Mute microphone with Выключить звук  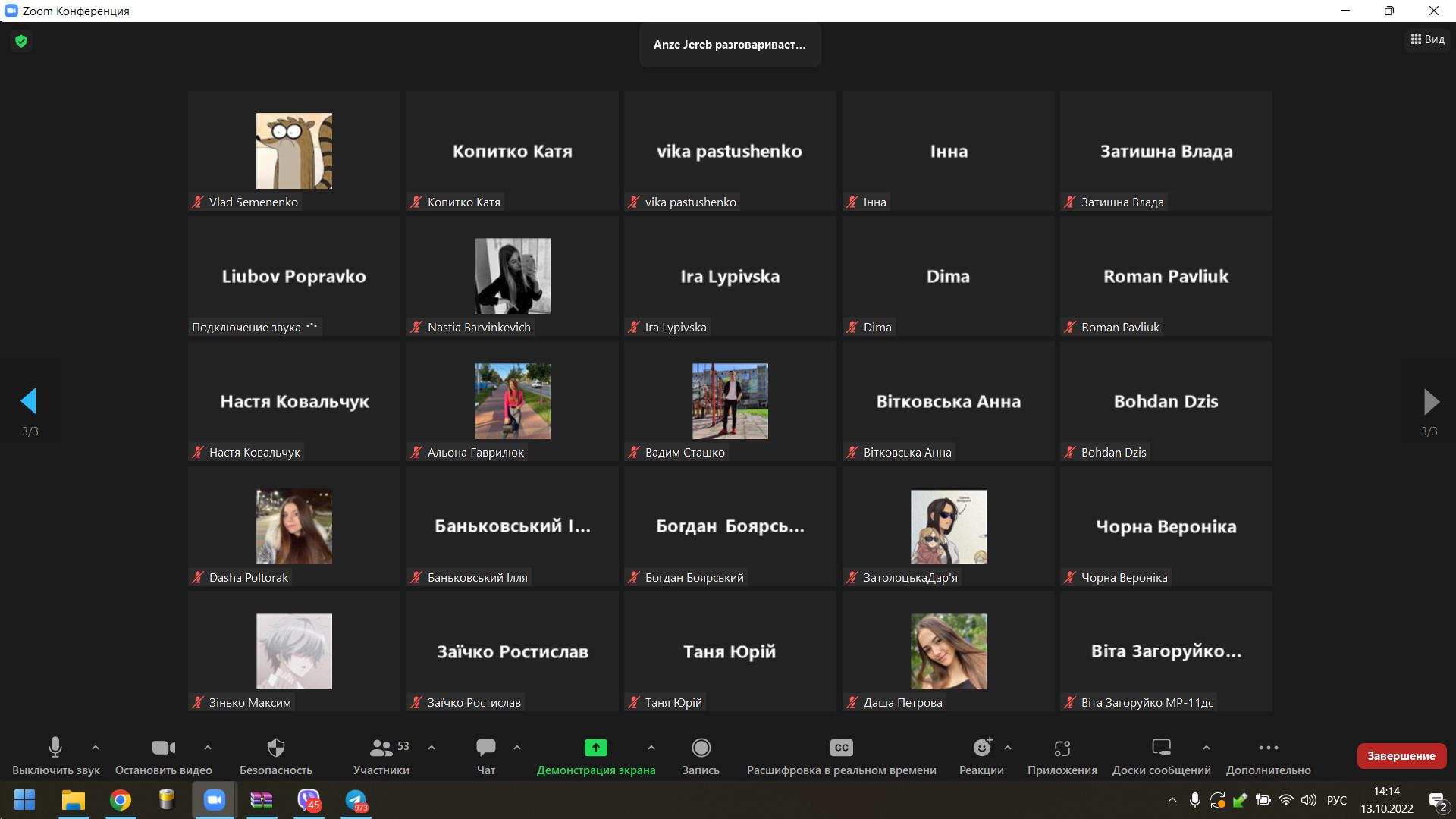coord(55,748)
